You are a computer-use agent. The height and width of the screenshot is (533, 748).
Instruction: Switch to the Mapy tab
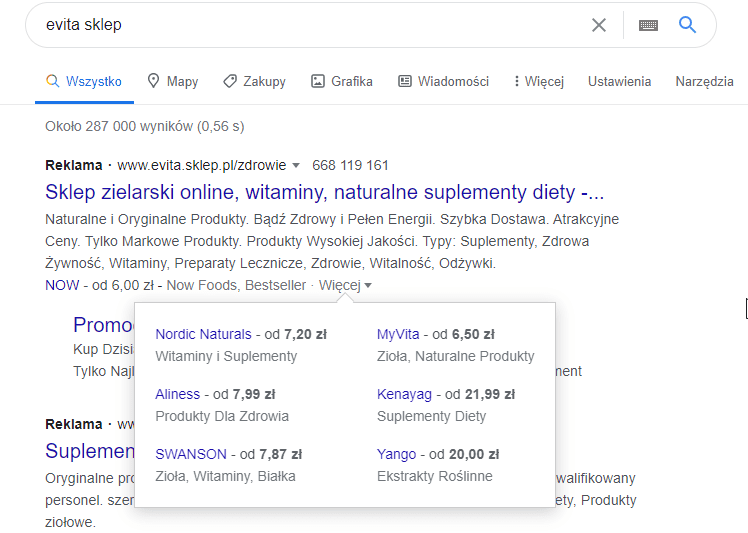click(x=173, y=82)
